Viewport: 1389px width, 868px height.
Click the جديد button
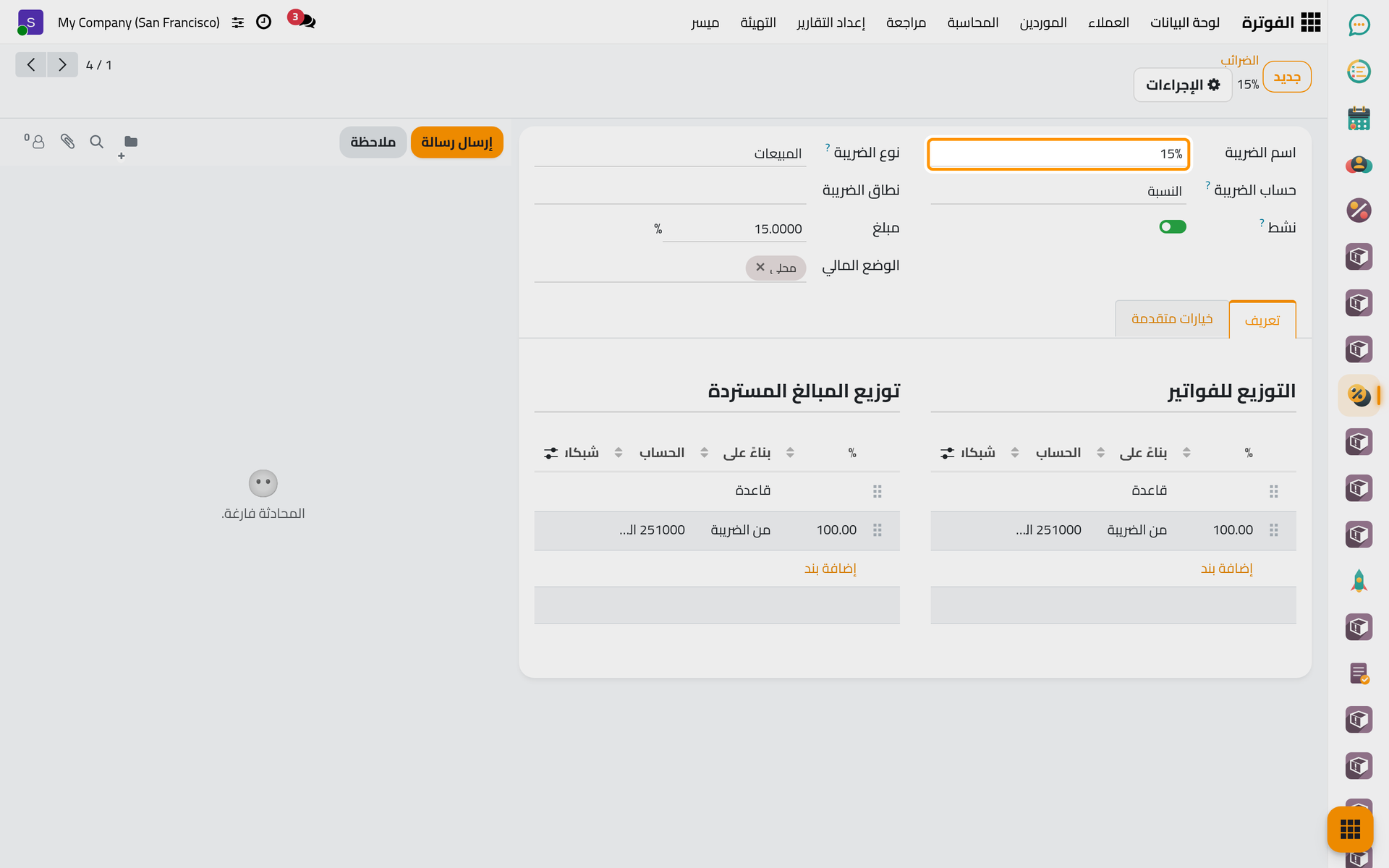tap(1287, 77)
